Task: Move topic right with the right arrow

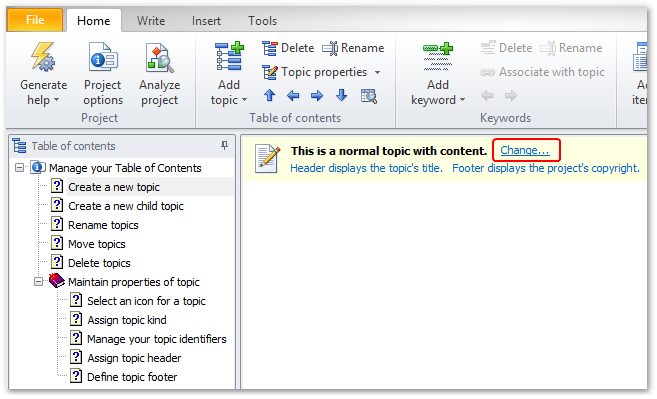Action: (317, 96)
